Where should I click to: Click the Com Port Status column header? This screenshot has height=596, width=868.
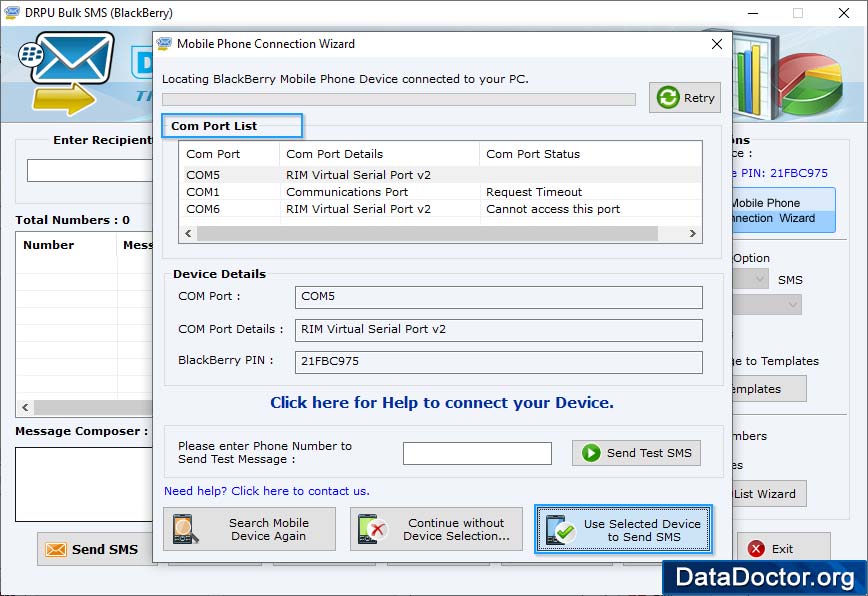591,154
